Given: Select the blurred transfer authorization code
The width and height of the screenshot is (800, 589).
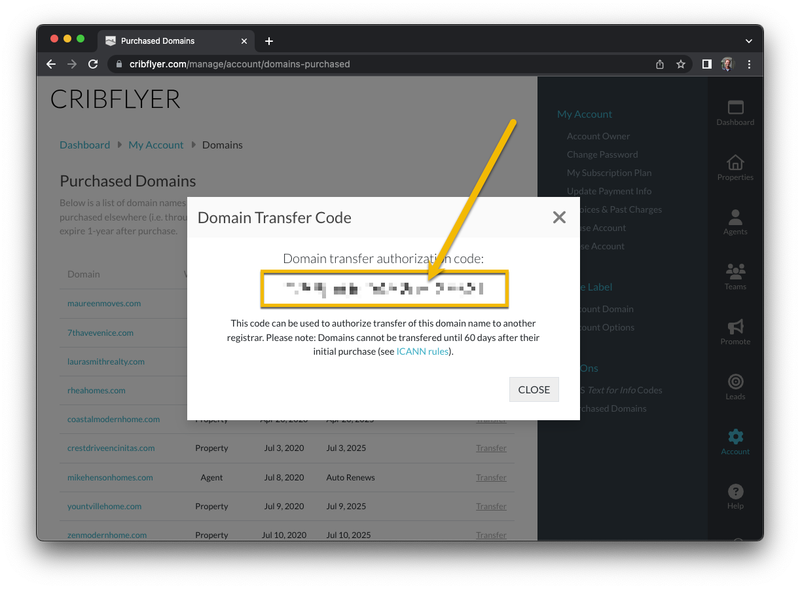Looking at the screenshot, I should pyautogui.click(x=385, y=289).
